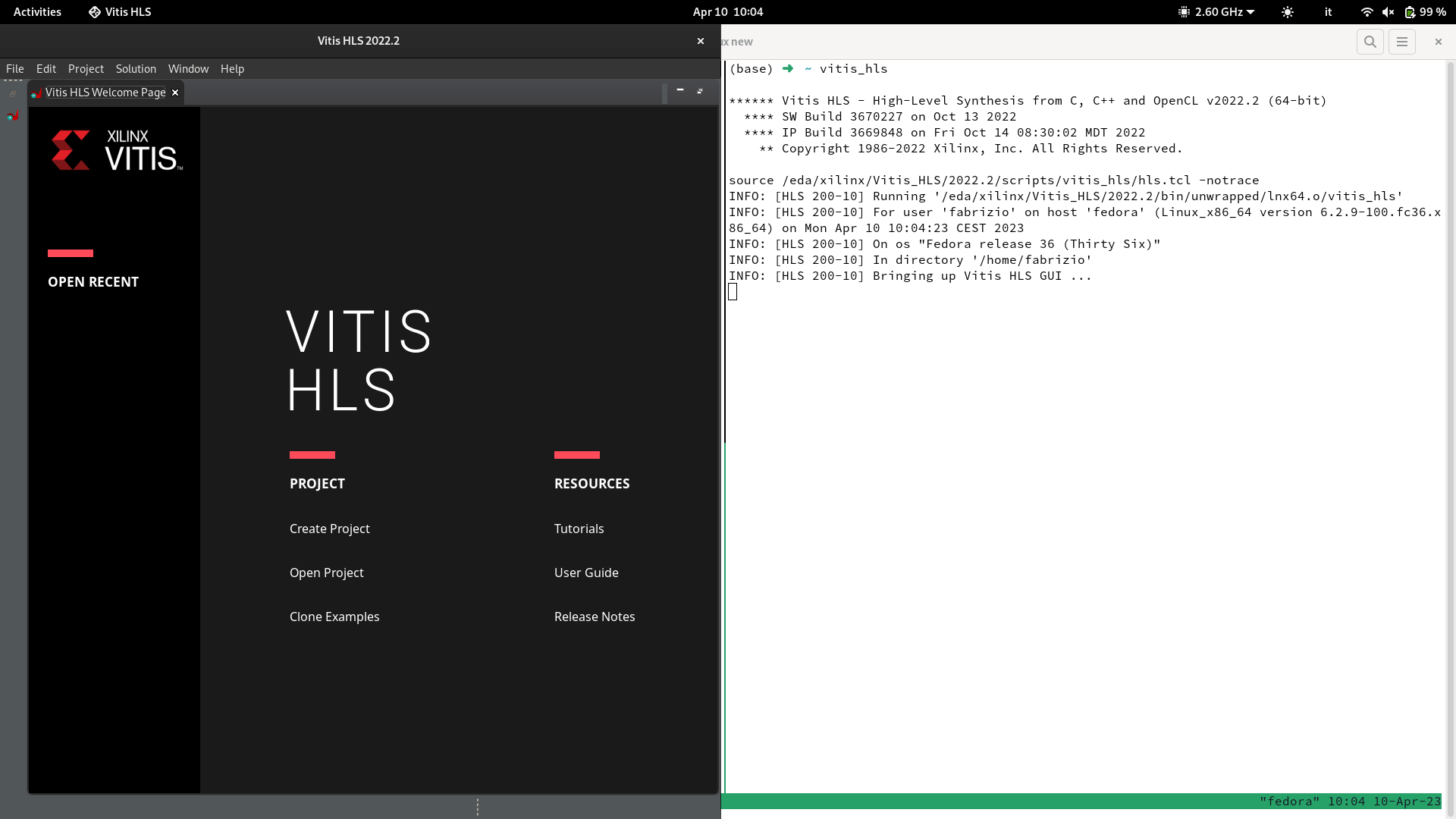
Task: Click the restore icon in left trim bar
Action: click(x=13, y=94)
